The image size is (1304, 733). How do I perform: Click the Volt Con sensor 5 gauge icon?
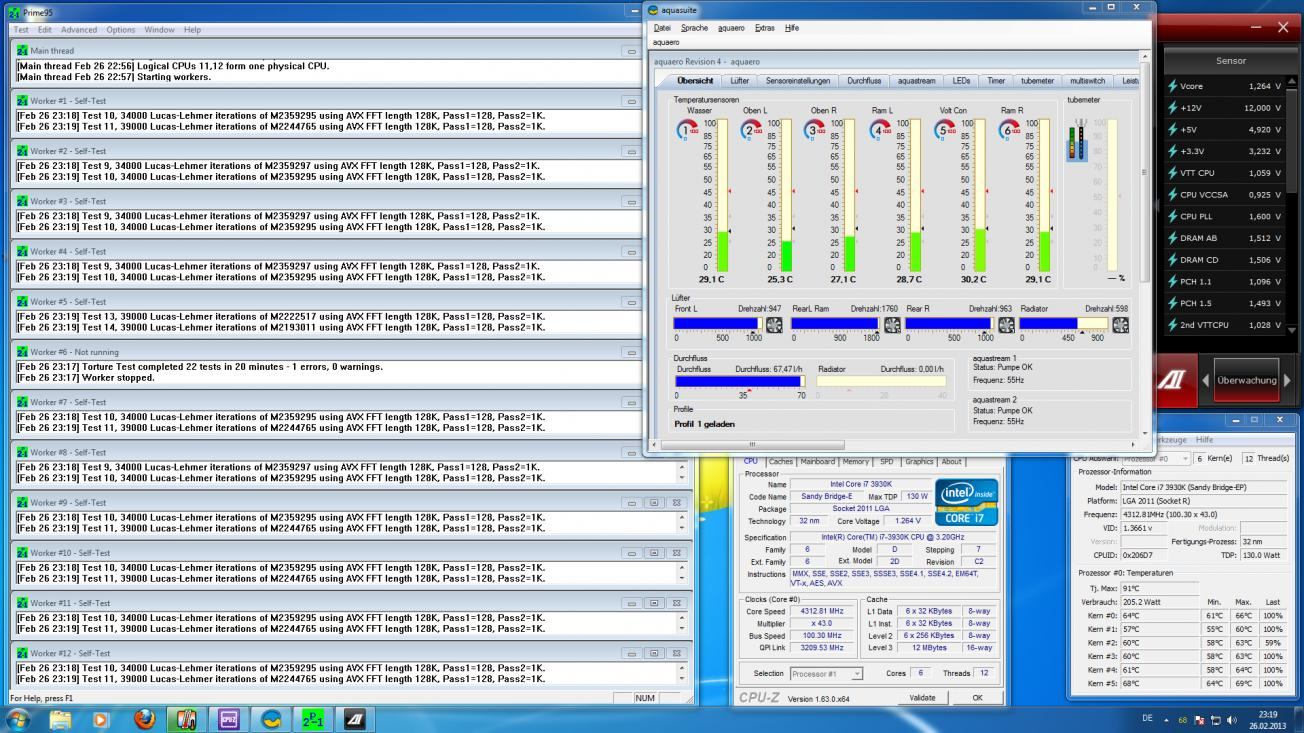coord(944,129)
